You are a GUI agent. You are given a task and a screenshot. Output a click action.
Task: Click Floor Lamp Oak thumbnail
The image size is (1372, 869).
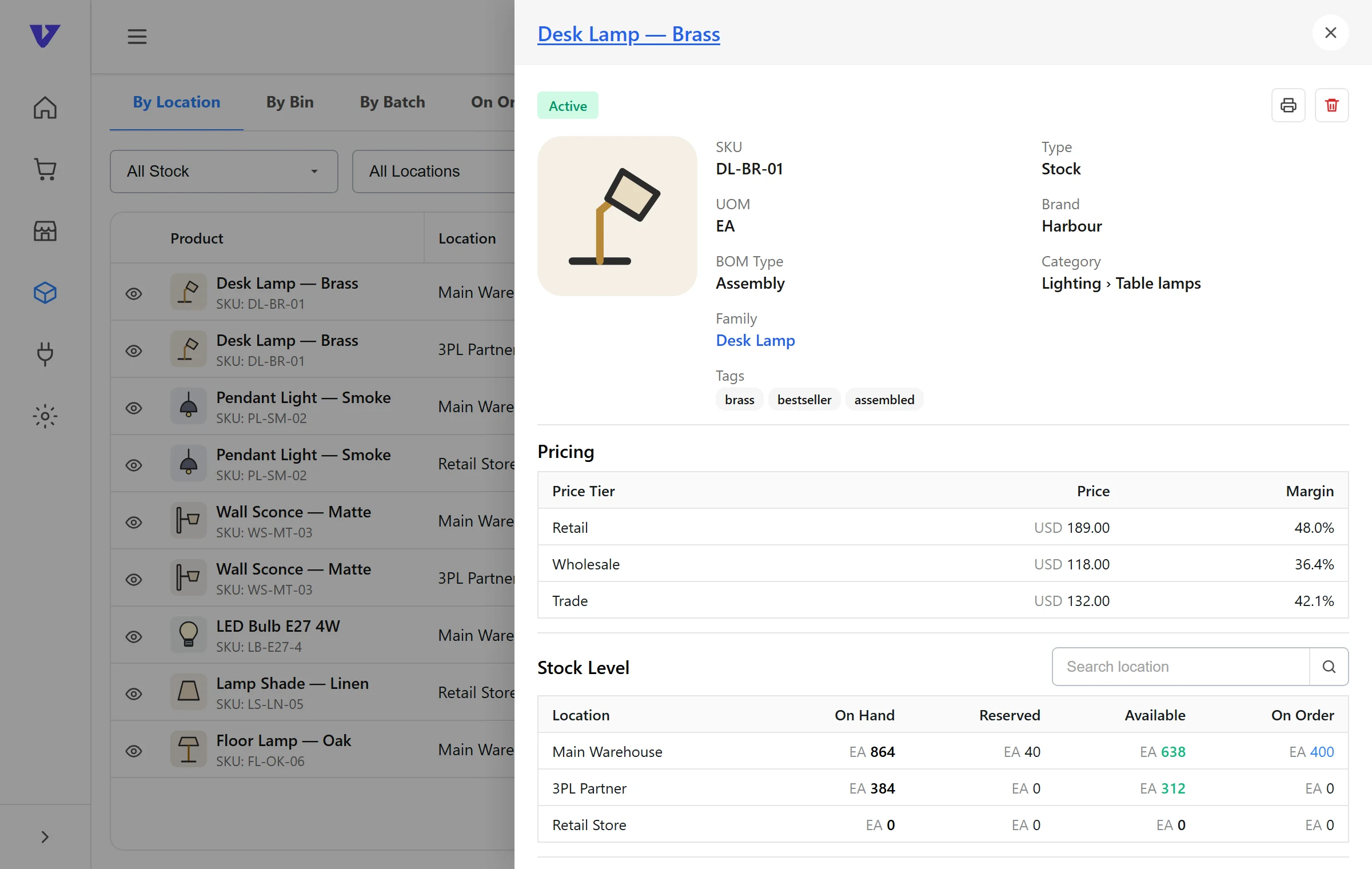click(188, 749)
